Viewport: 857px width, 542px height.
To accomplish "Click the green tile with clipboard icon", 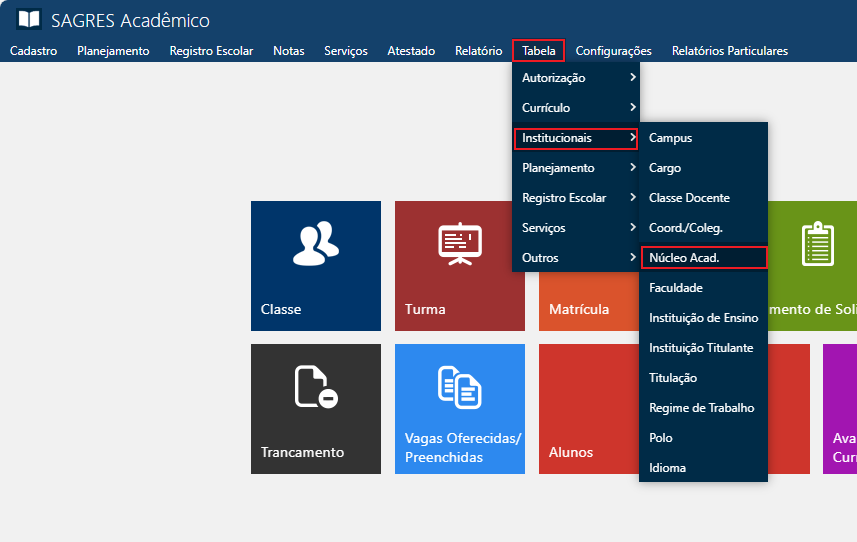I will coord(817,265).
